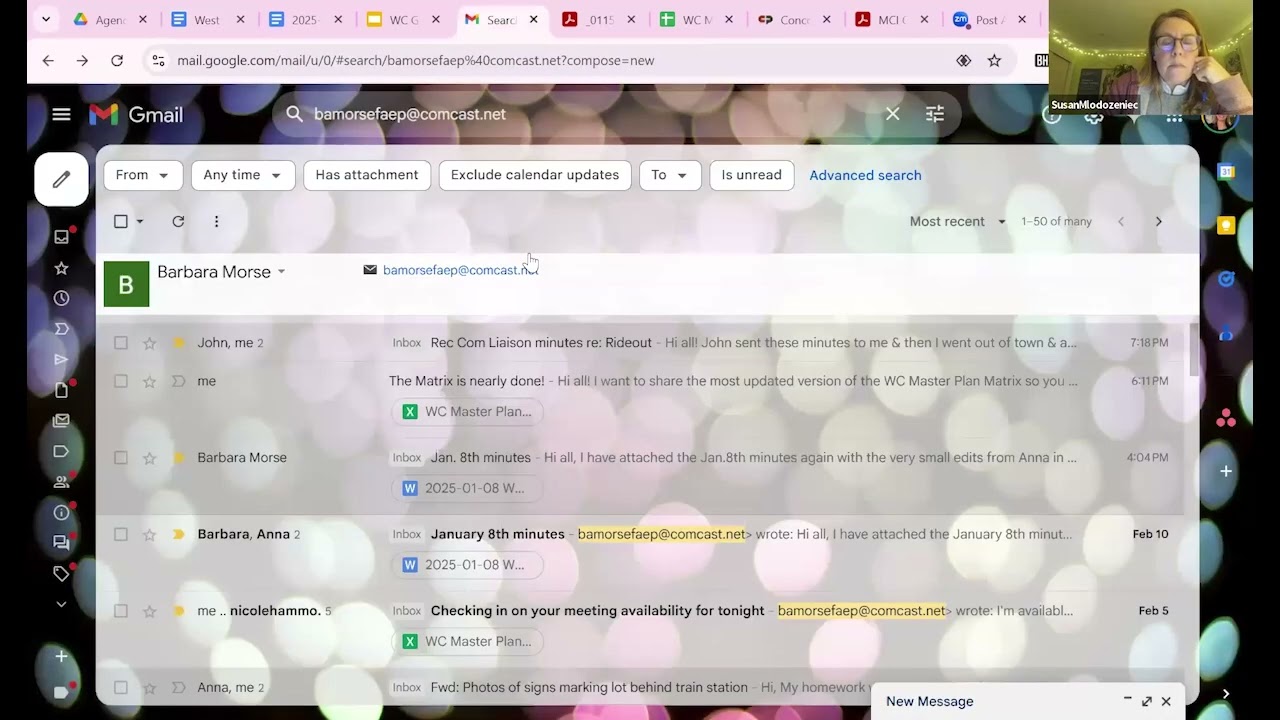Open Google Calendar side panel
Image resolution: width=1280 pixels, height=720 pixels.
(x=1226, y=172)
